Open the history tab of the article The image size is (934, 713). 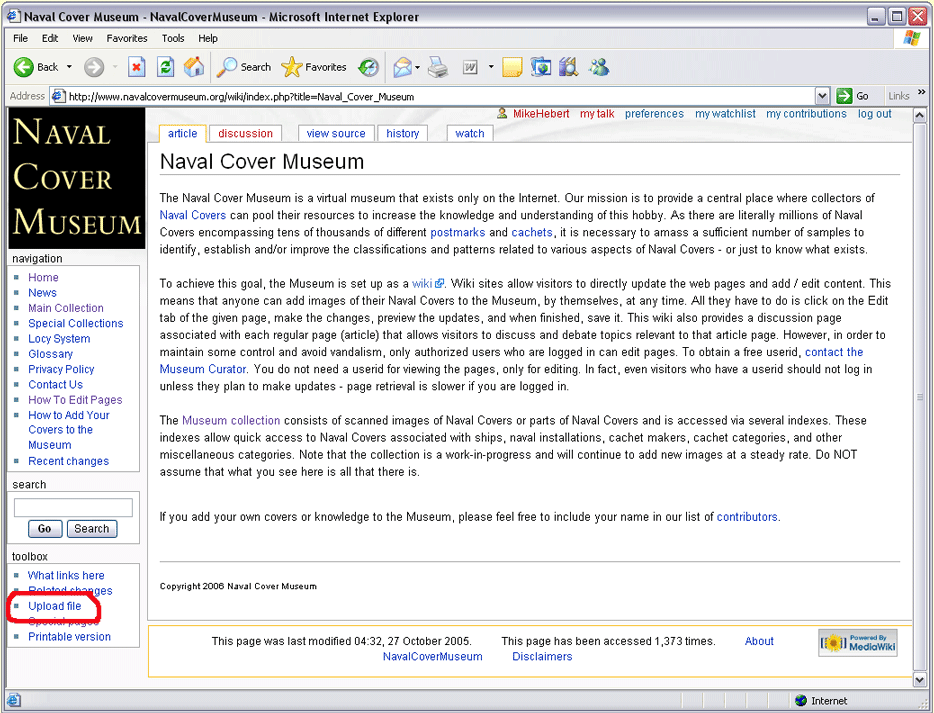pos(403,133)
